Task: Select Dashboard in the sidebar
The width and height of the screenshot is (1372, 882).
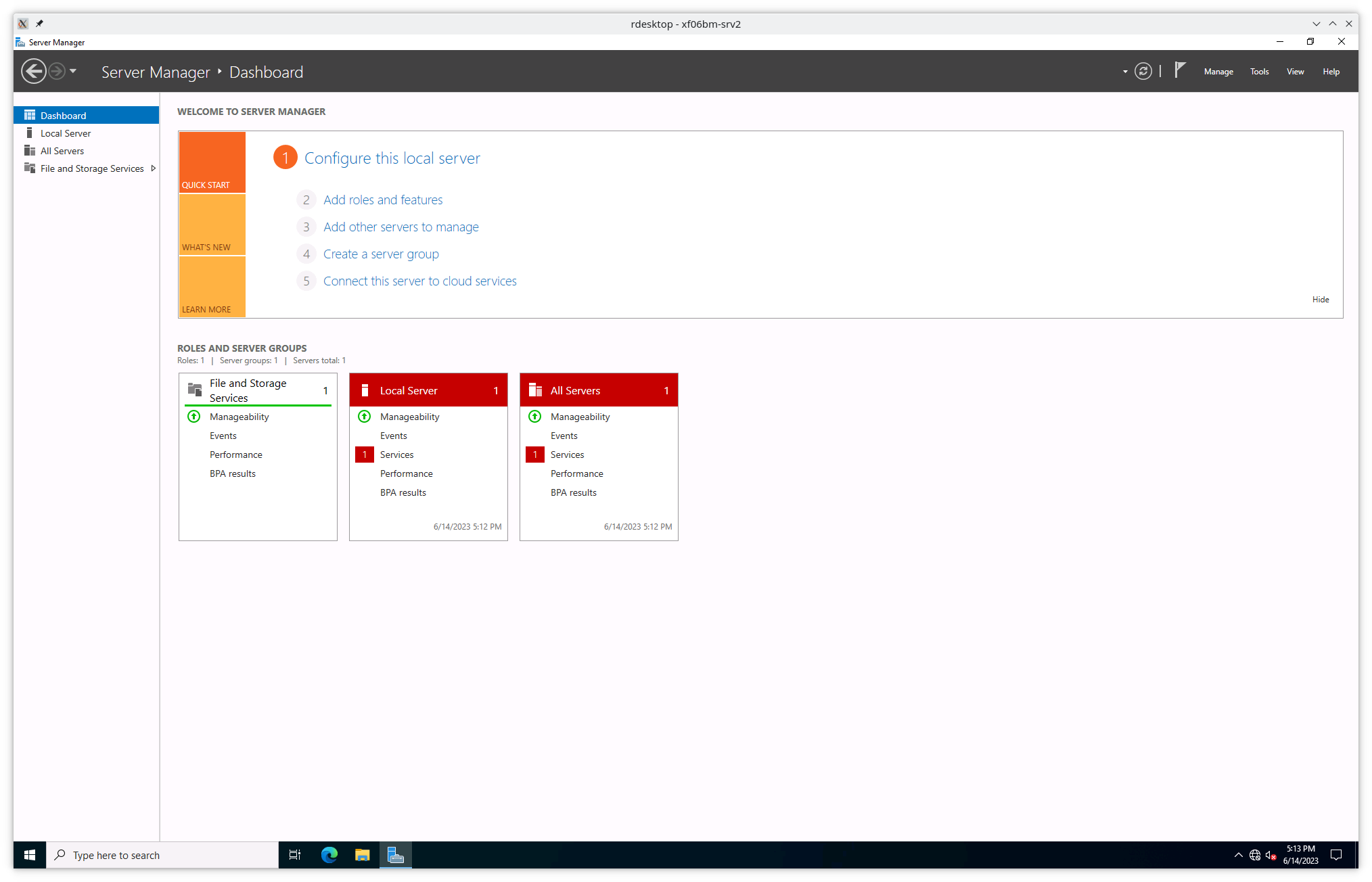Action: click(x=87, y=115)
